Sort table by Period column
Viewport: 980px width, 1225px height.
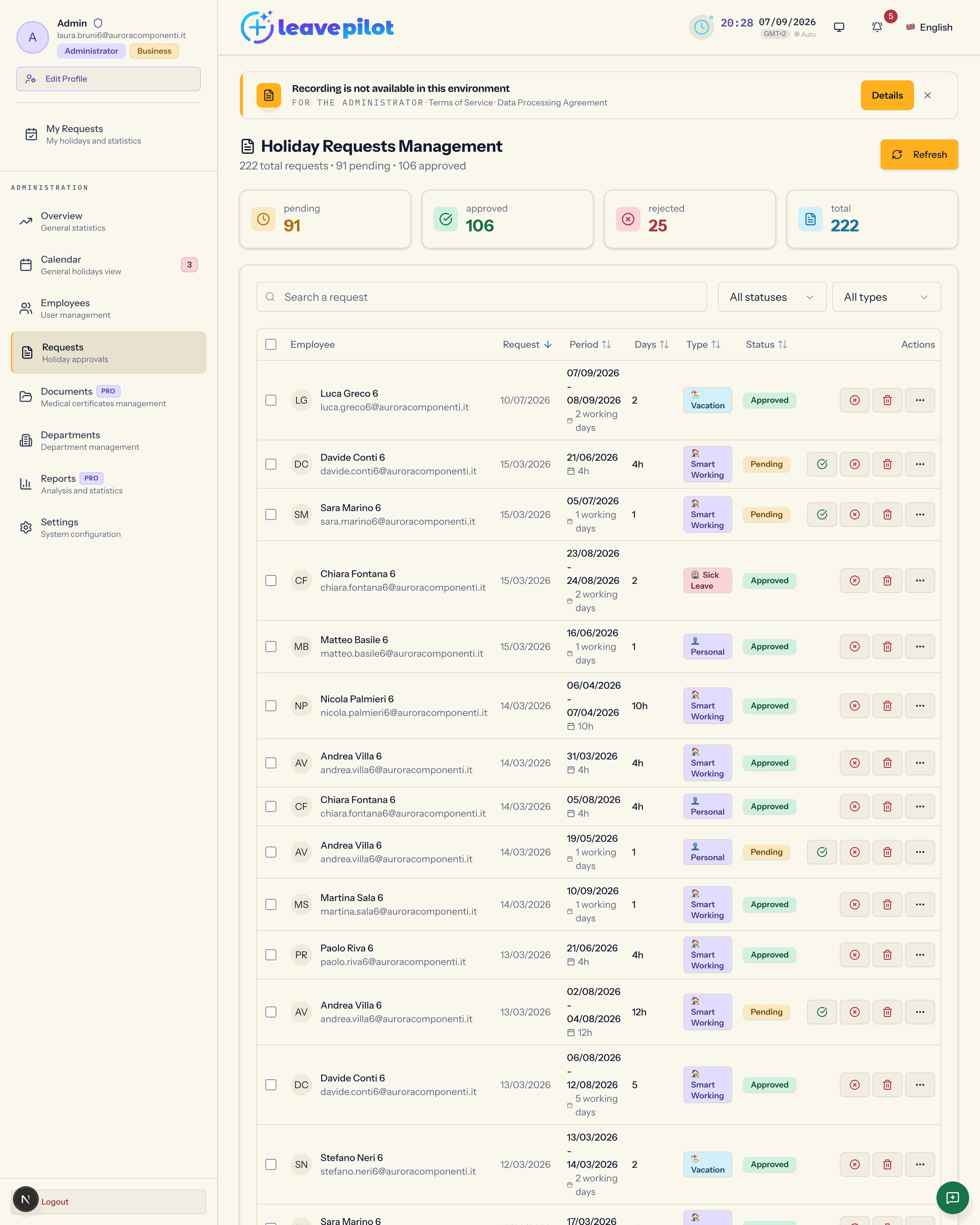tap(590, 344)
